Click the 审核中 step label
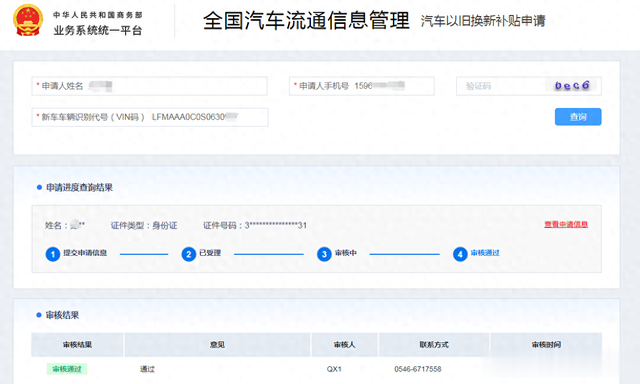The image size is (640, 384). [x=346, y=253]
